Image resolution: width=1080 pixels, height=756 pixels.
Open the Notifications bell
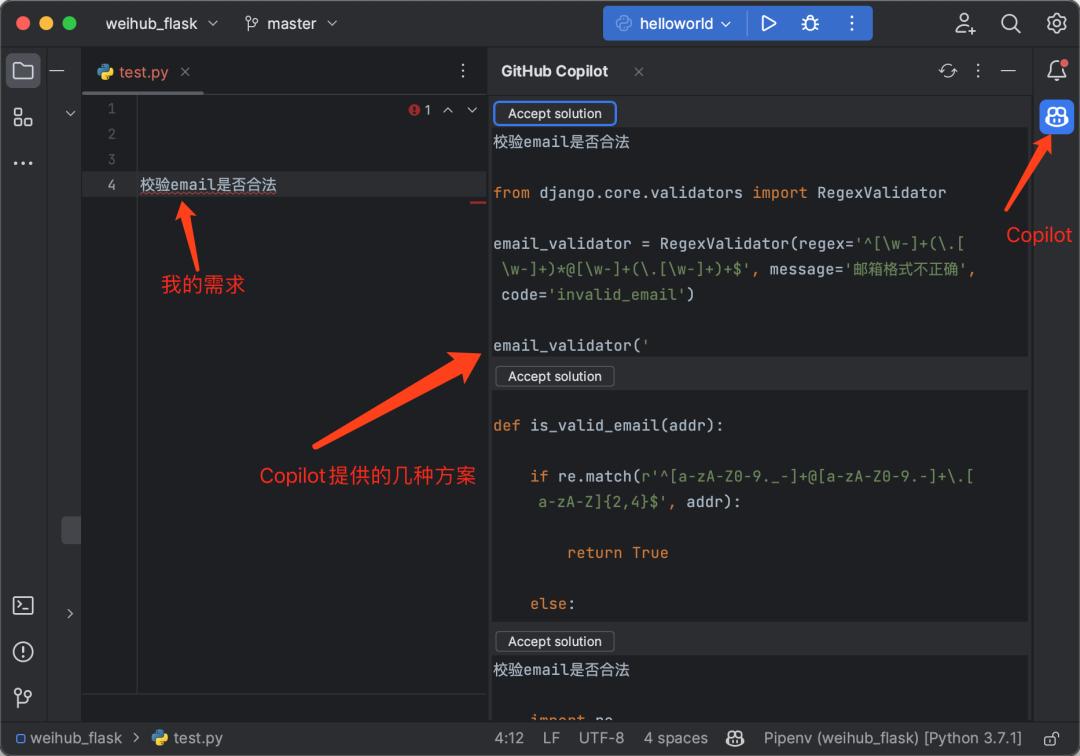tap(1056, 71)
